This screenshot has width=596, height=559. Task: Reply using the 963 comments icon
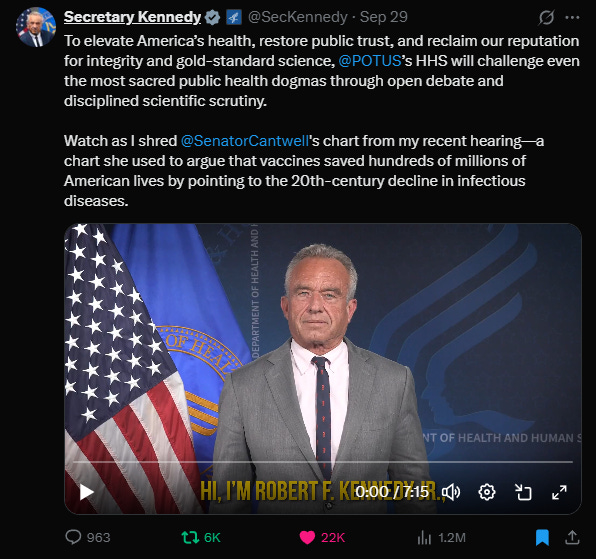point(73,537)
